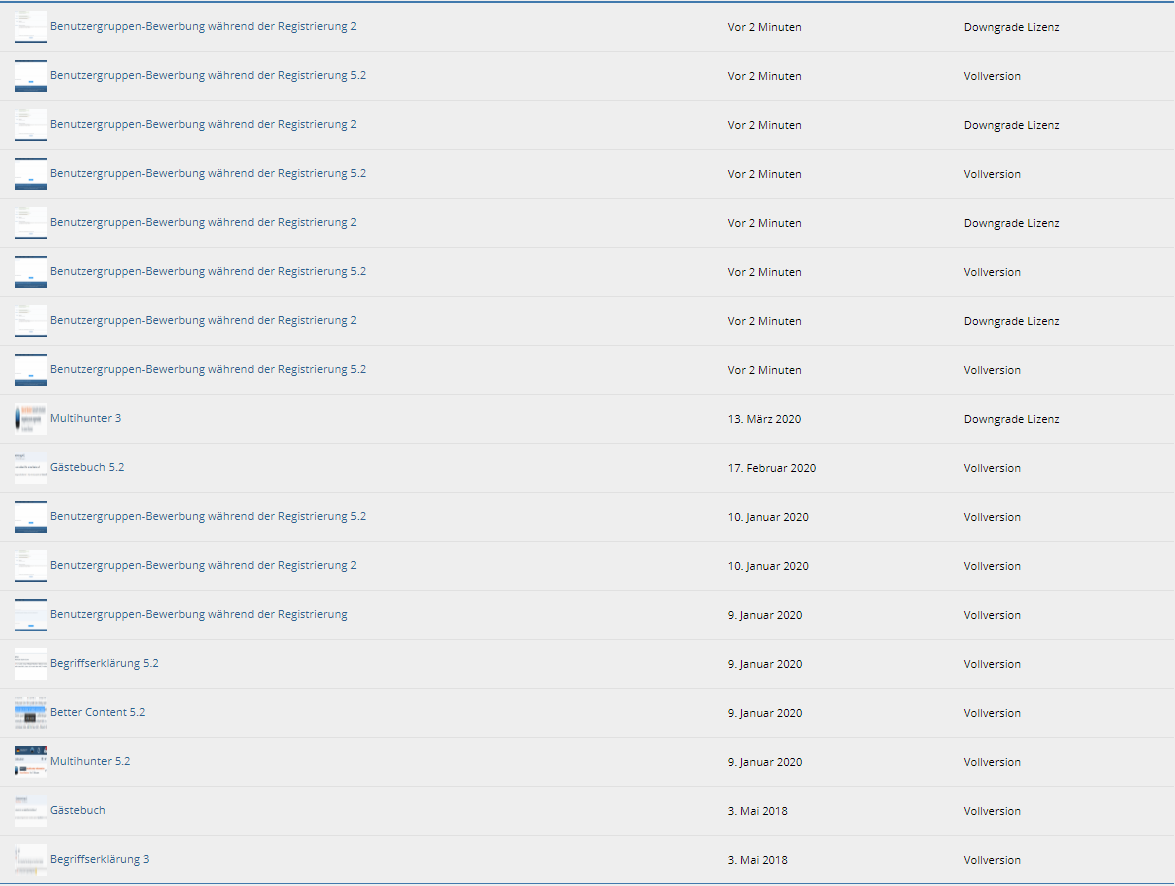Screen dimensions: 1175x886
Task: Open the Begriffserklärung 3 link
Action: pyautogui.click(x=99, y=859)
